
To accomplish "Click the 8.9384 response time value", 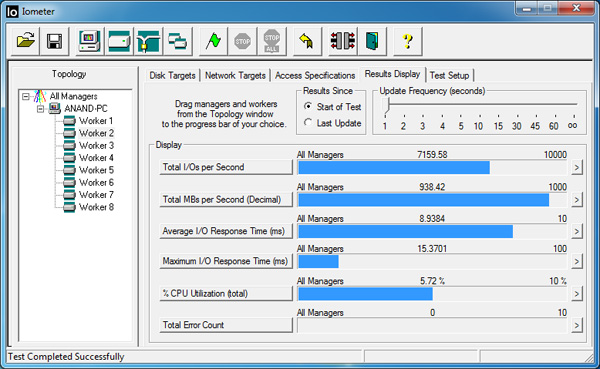I will (432, 219).
